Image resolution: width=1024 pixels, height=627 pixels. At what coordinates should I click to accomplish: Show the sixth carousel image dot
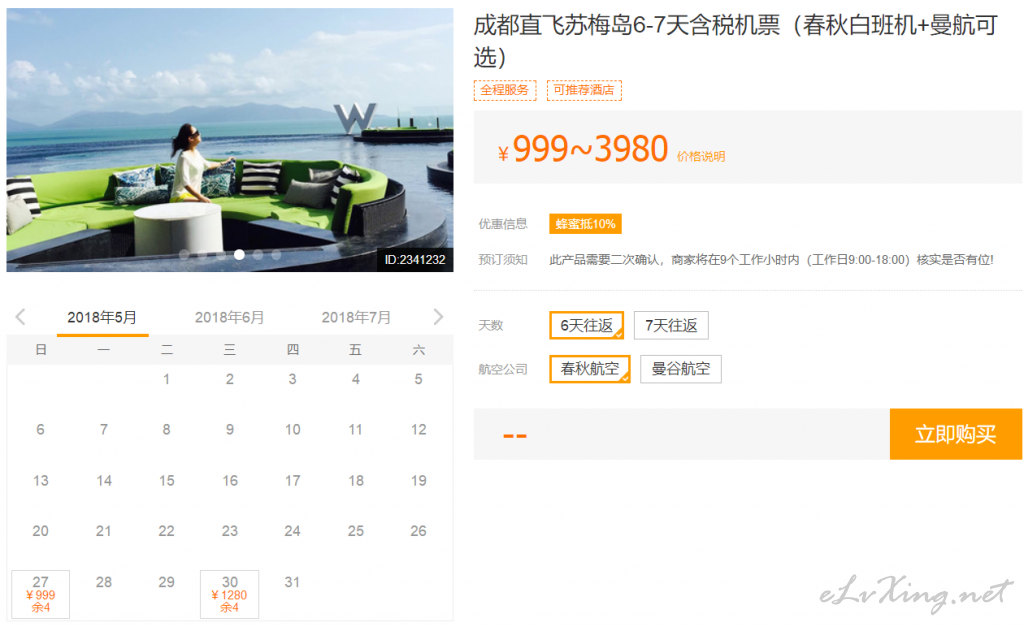(276, 255)
